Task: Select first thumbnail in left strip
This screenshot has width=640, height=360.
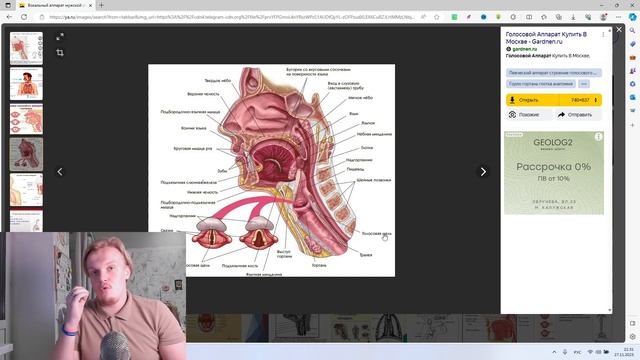Action: click(26, 48)
